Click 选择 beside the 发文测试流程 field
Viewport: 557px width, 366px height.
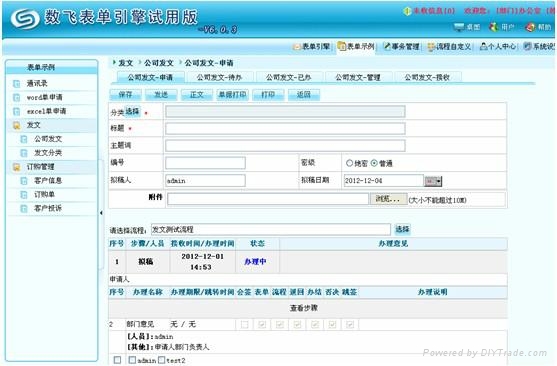tap(402, 229)
